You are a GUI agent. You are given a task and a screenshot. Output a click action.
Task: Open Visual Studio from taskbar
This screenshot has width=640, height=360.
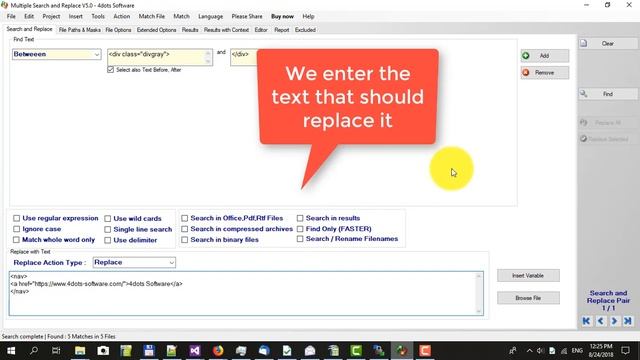[x=195, y=351]
